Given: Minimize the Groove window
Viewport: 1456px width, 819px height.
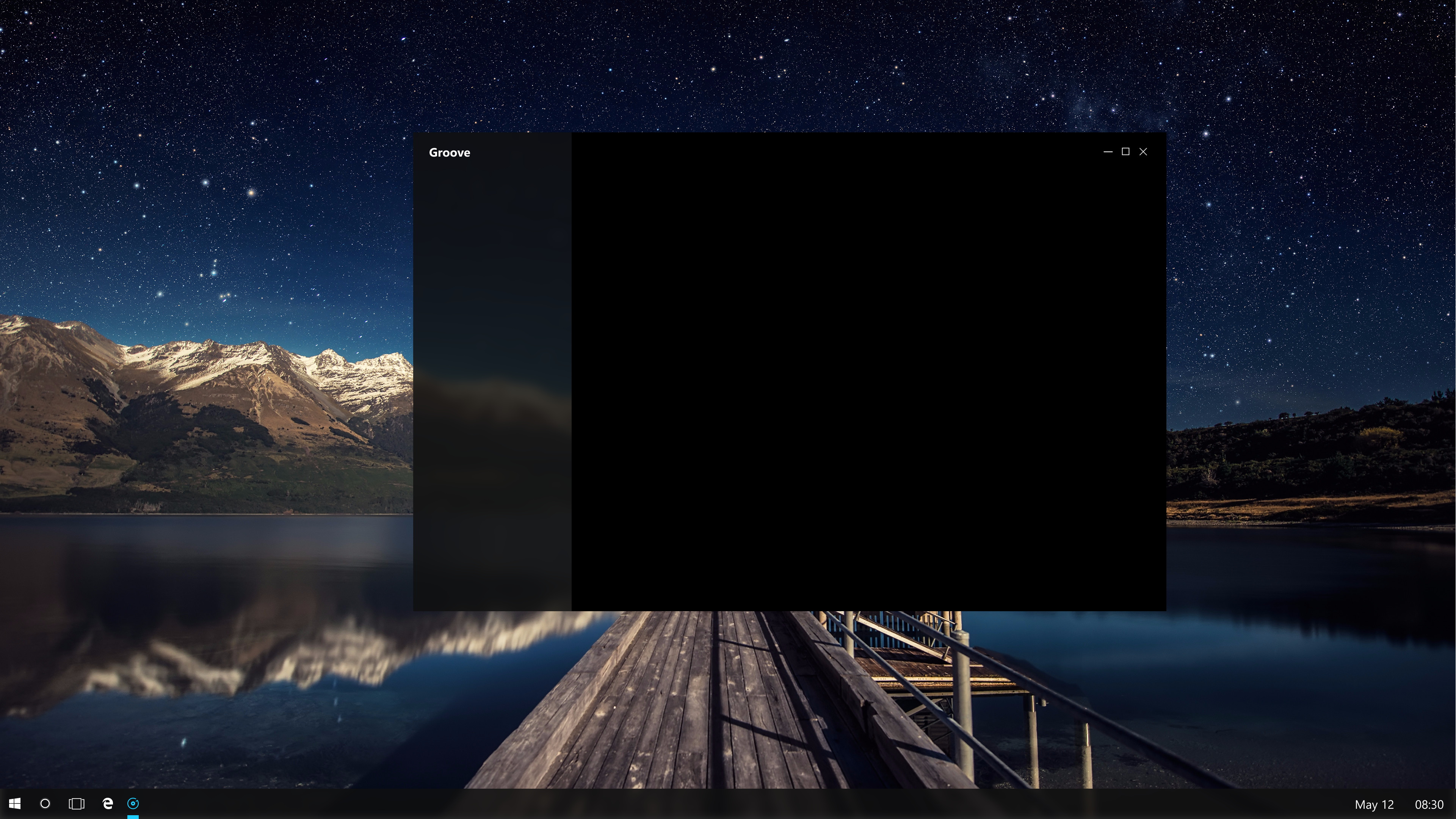Looking at the screenshot, I should pos(1108,152).
